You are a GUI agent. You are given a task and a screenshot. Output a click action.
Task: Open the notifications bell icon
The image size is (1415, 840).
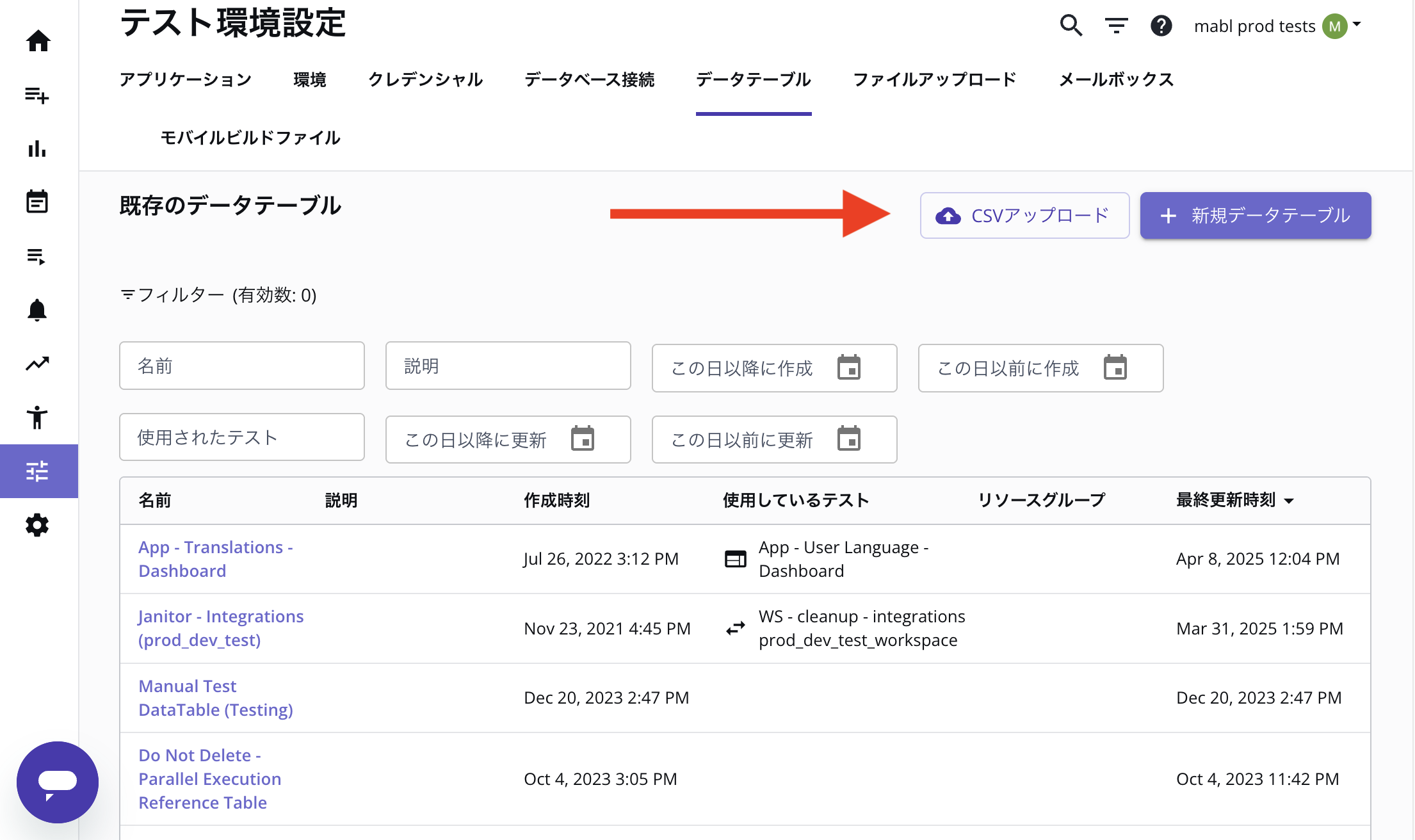37,310
